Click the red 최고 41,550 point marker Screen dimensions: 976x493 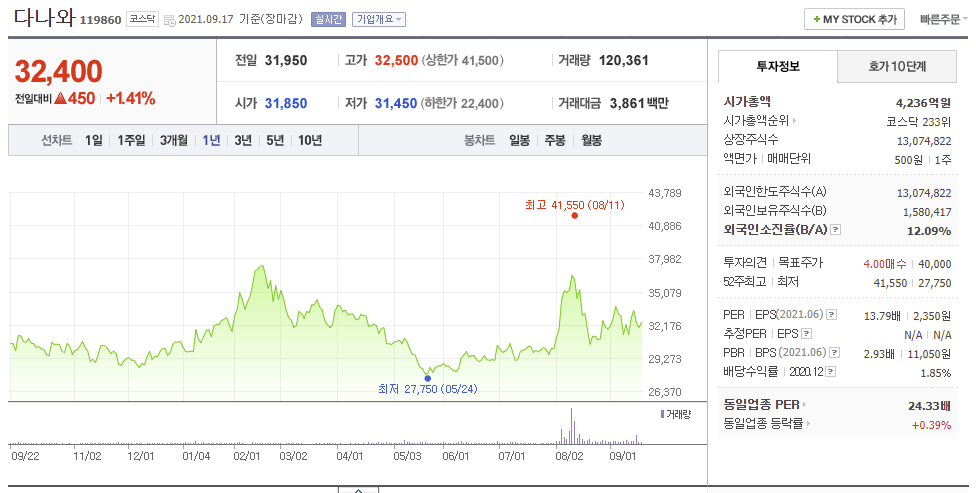pyautogui.click(x=575, y=215)
